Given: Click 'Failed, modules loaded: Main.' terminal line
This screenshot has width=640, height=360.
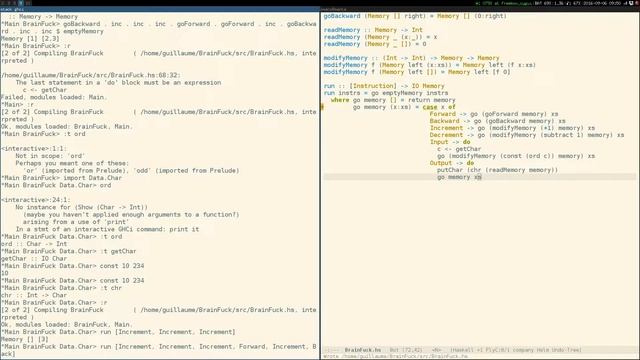Looking at the screenshot, I should pos(54,97).
